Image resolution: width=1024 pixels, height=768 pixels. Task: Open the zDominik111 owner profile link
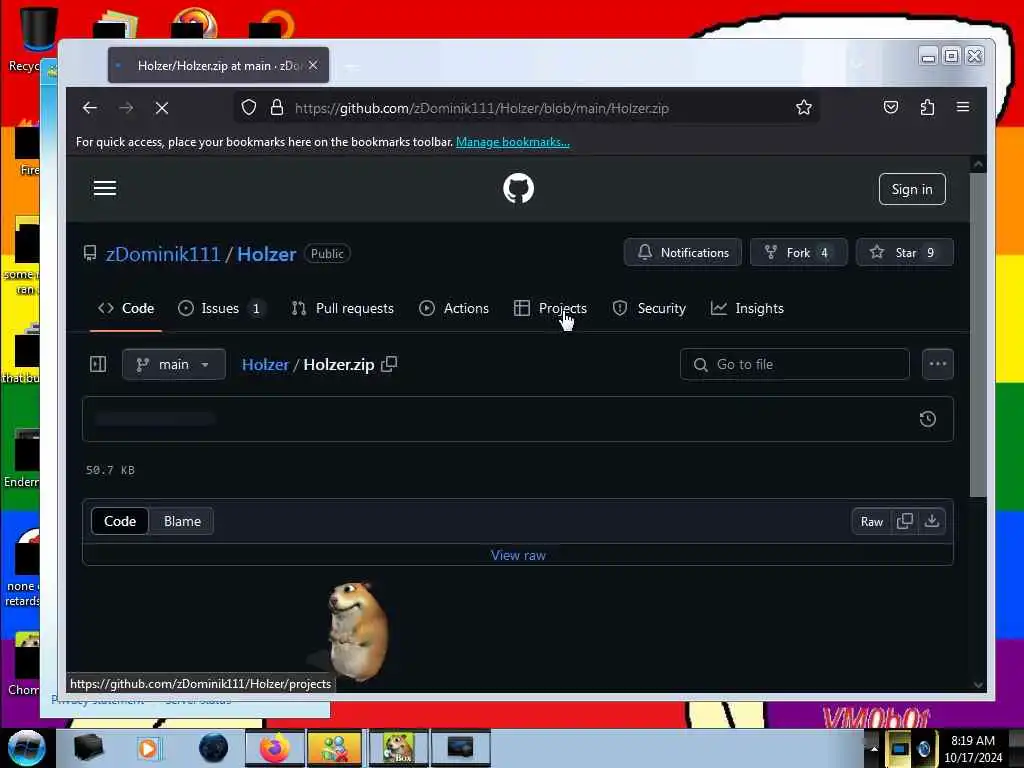(163, 254)
